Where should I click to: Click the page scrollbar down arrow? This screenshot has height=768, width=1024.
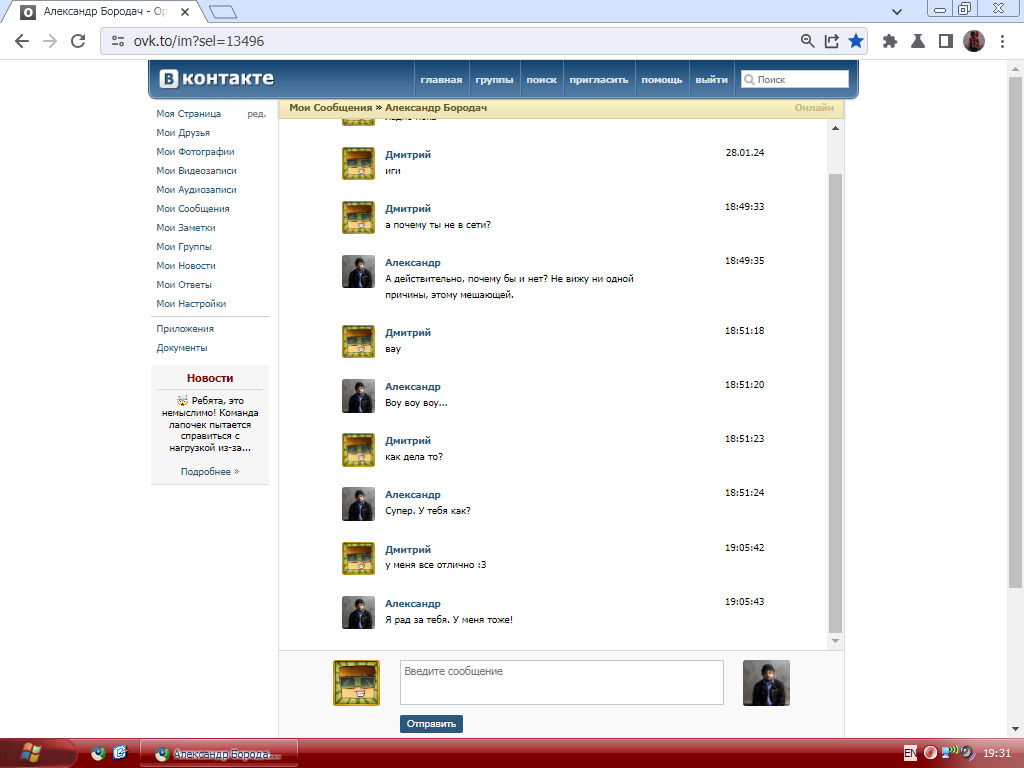[x=1015, y=729]
